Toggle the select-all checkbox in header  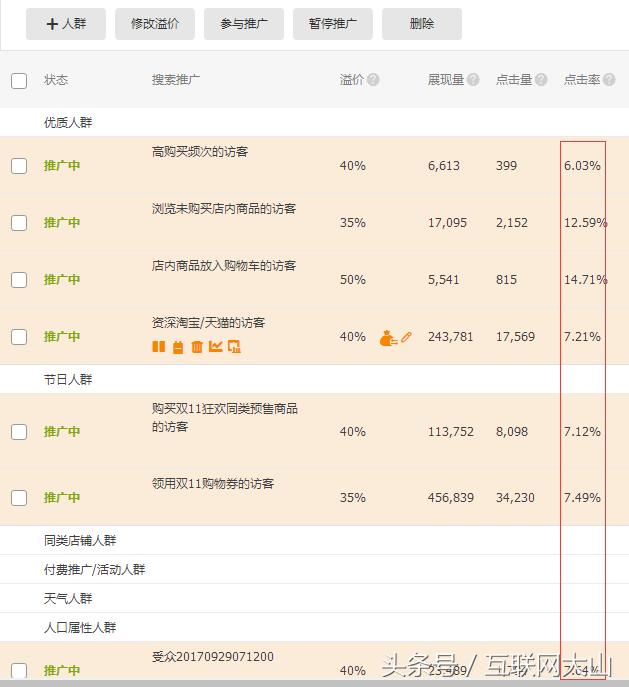[x=19, y=81]
